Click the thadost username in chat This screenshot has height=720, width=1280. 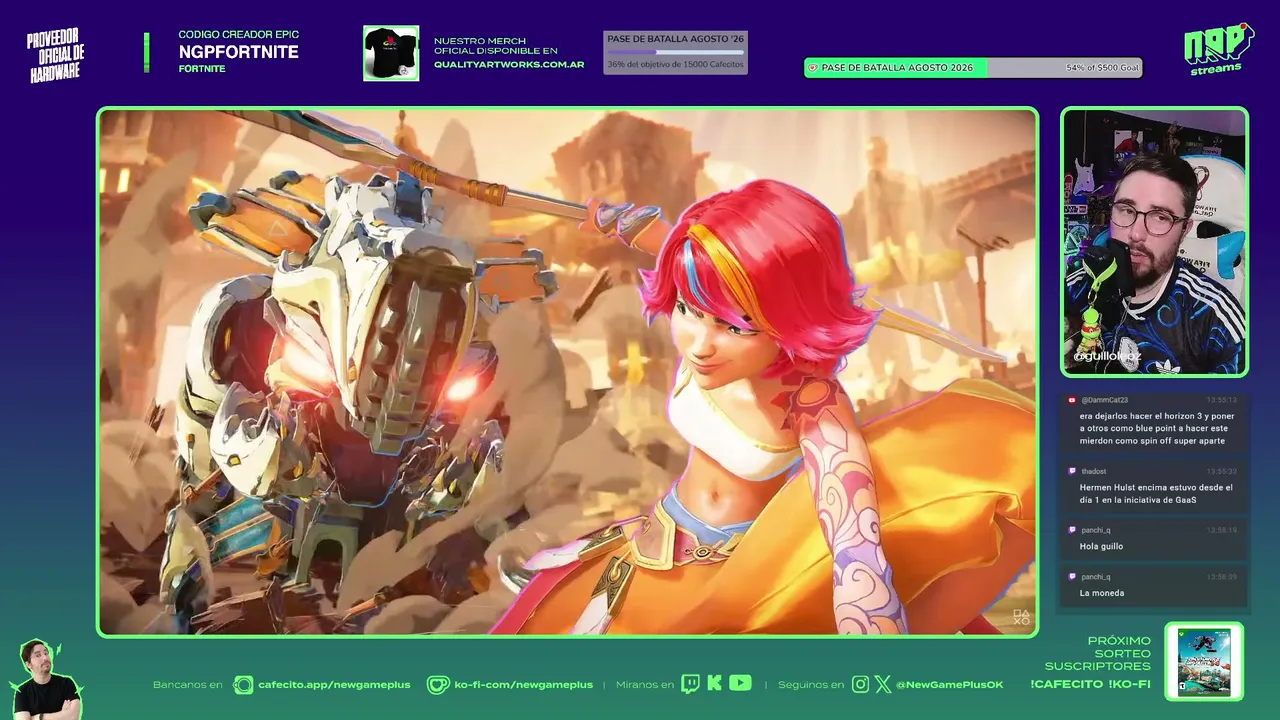pyautogui.click(x=1093, y=471)
